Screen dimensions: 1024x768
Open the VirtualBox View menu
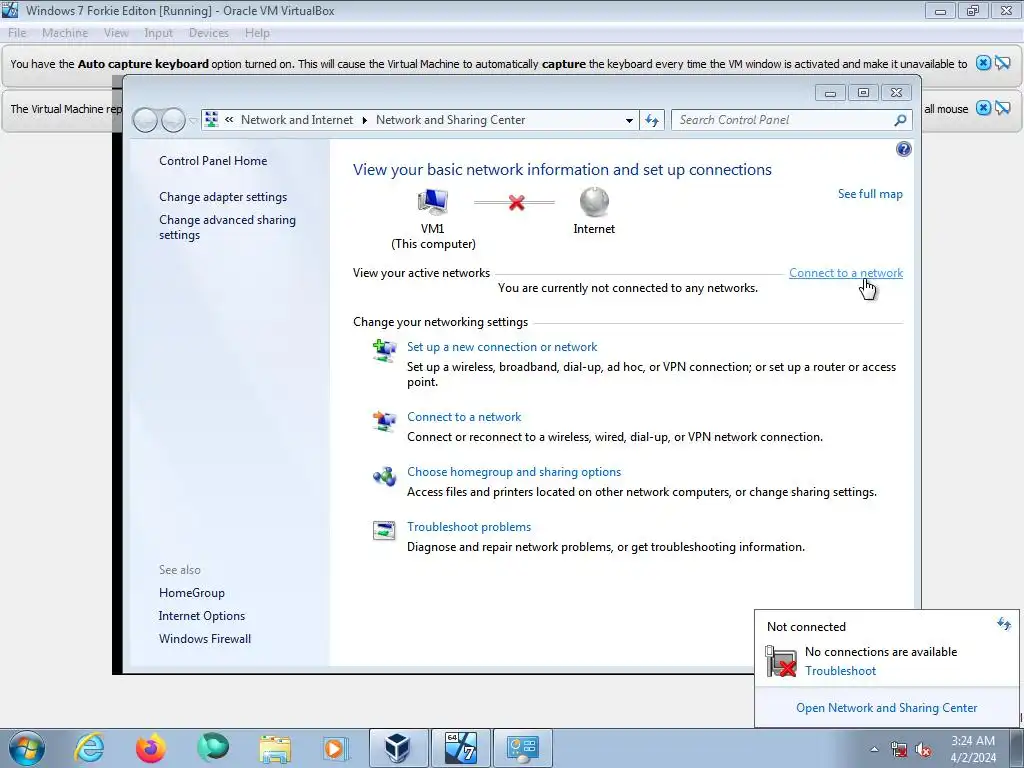coord(116,33)
